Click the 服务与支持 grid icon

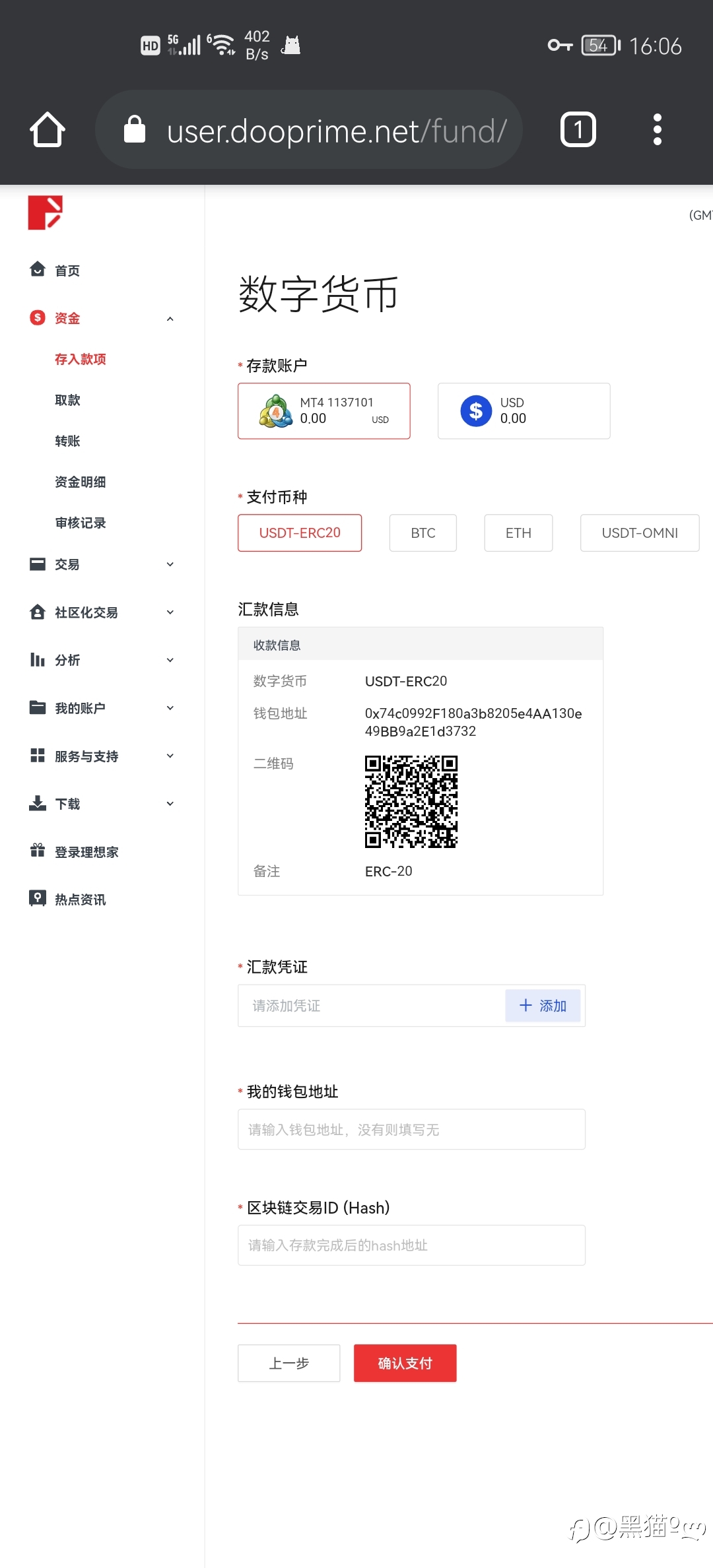tap(38, 756)
